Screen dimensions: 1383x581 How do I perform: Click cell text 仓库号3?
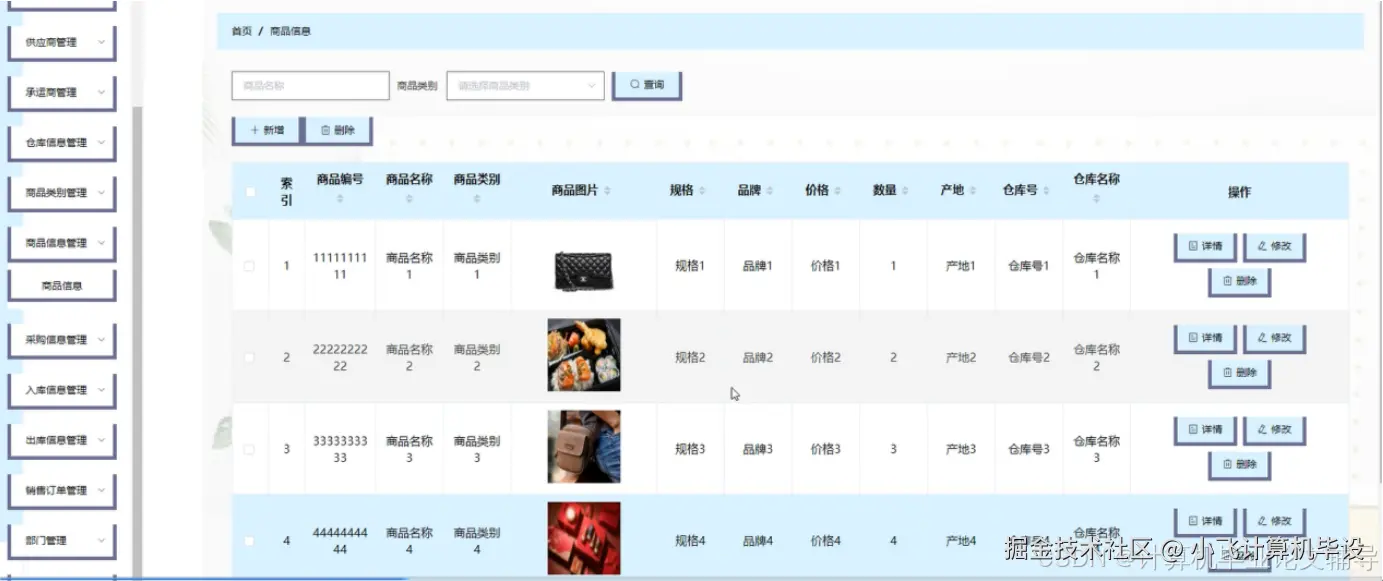point(1029,449)
